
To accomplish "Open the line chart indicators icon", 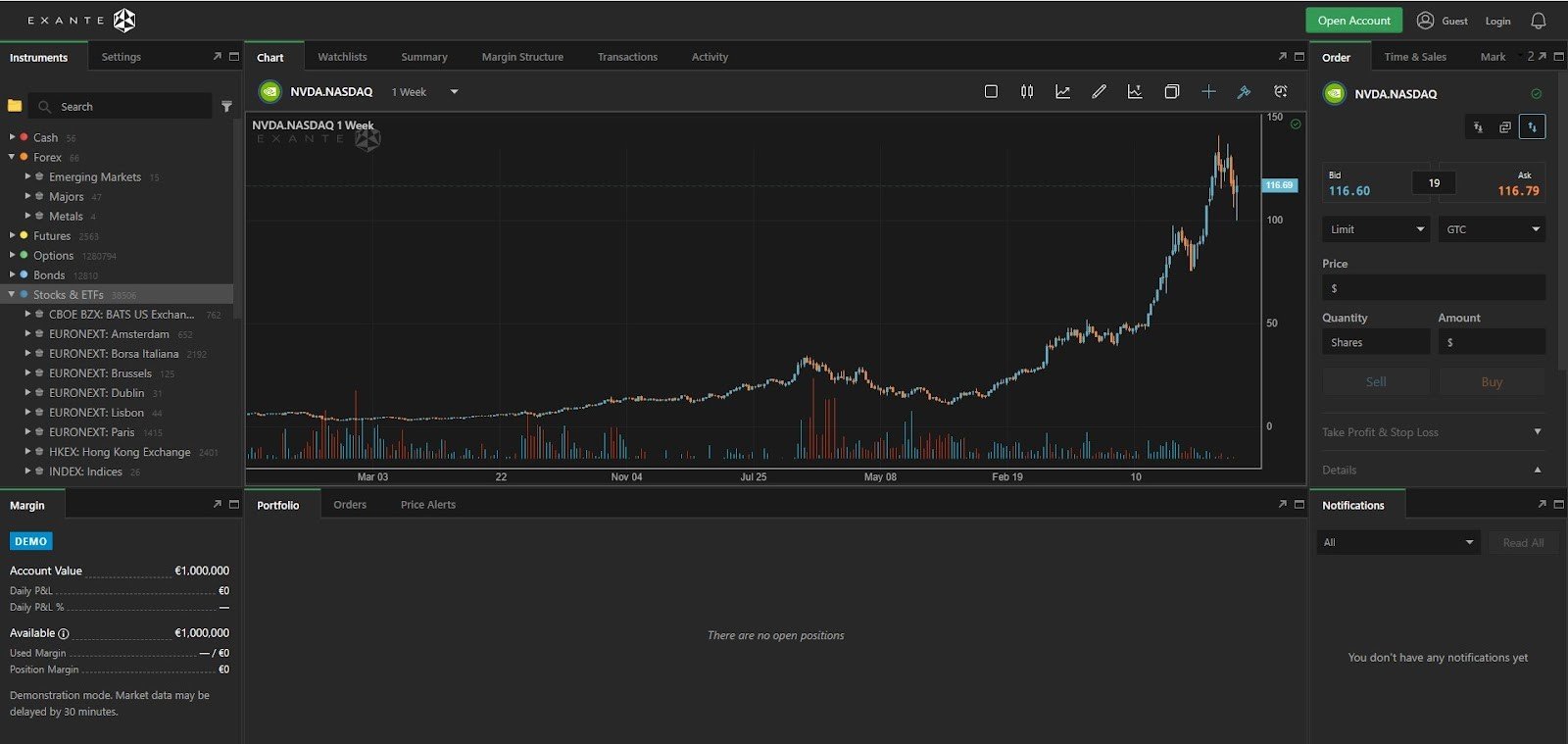I will click(x=1062, y=91).
